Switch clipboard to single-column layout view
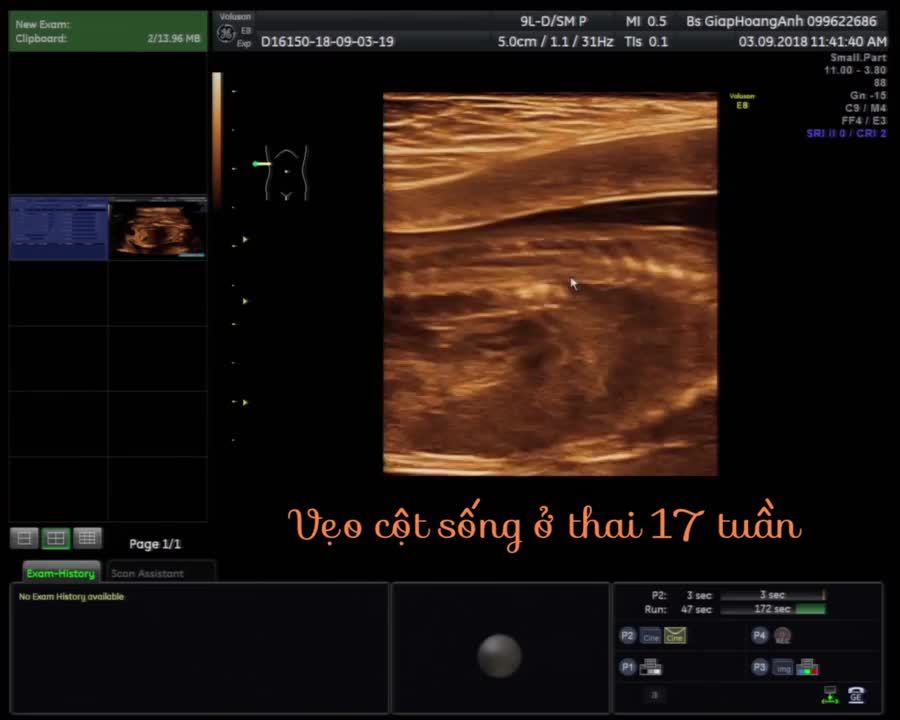This screenshot has height=720, width=900. coord(25,538)
